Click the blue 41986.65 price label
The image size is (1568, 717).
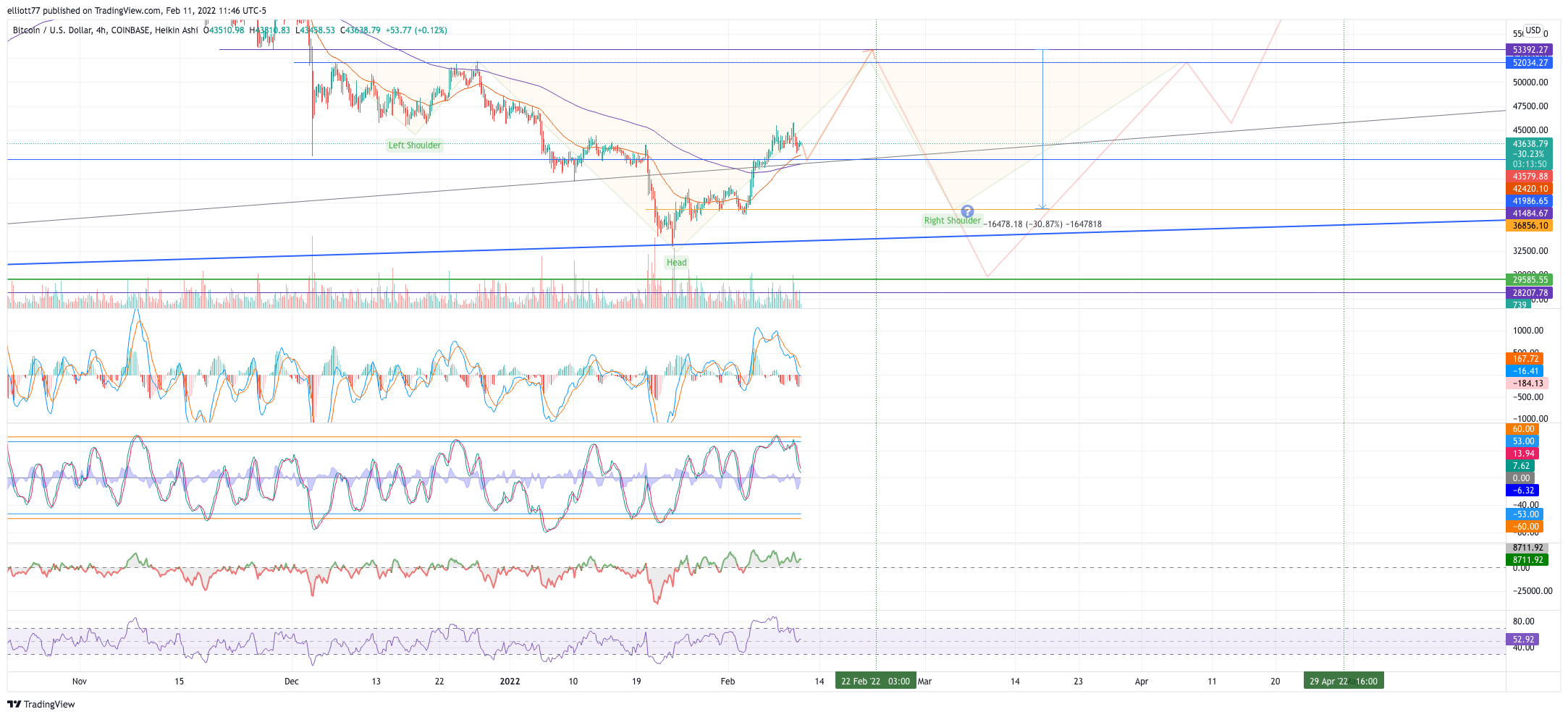(1529, 201)
